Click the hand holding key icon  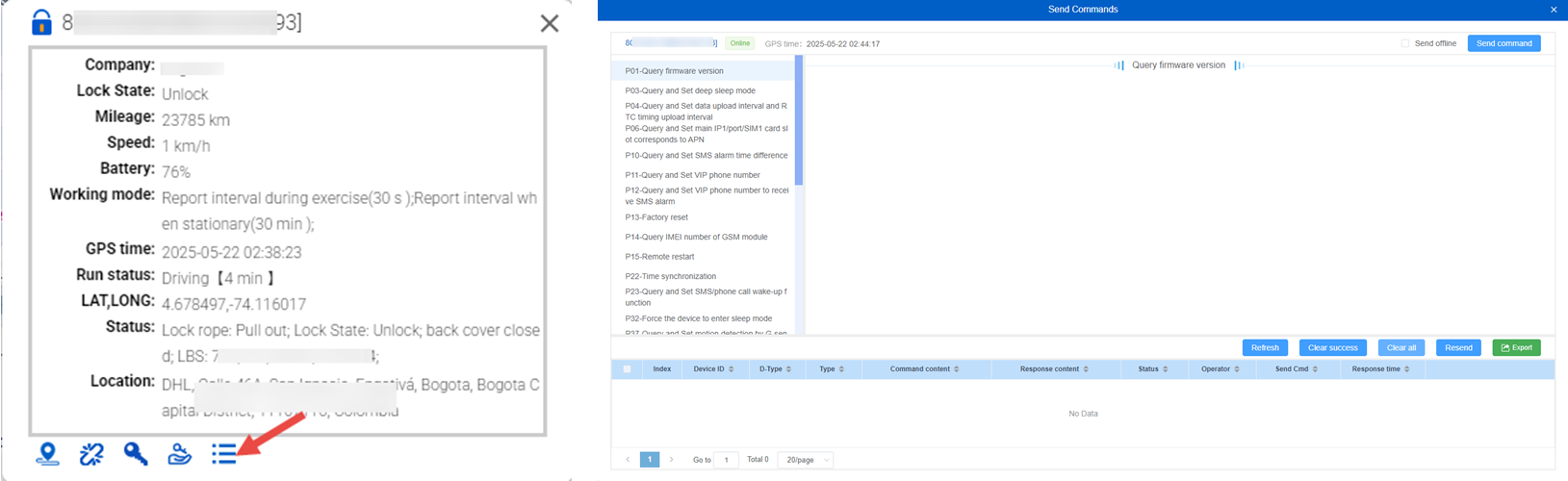[180, 453]
